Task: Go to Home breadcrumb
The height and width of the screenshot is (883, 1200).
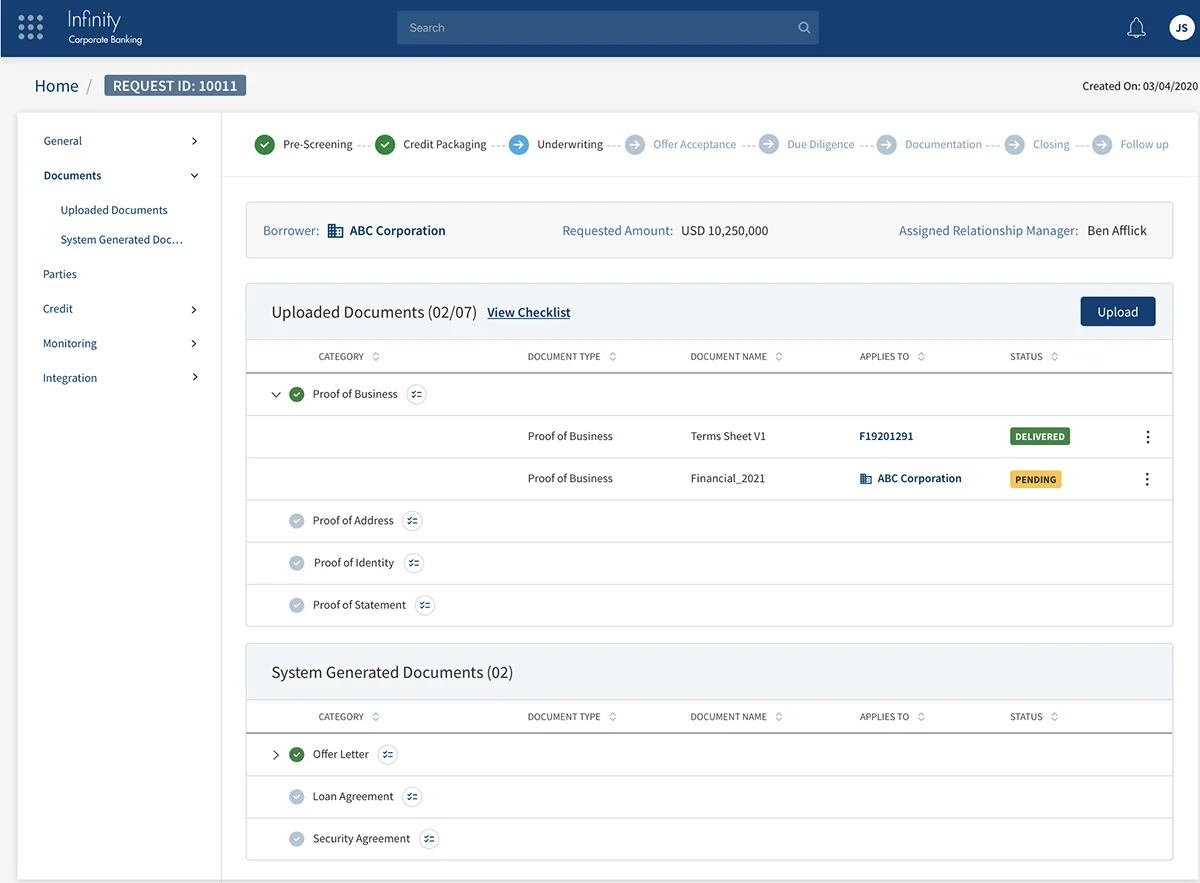Action: [x=56, y=86]
